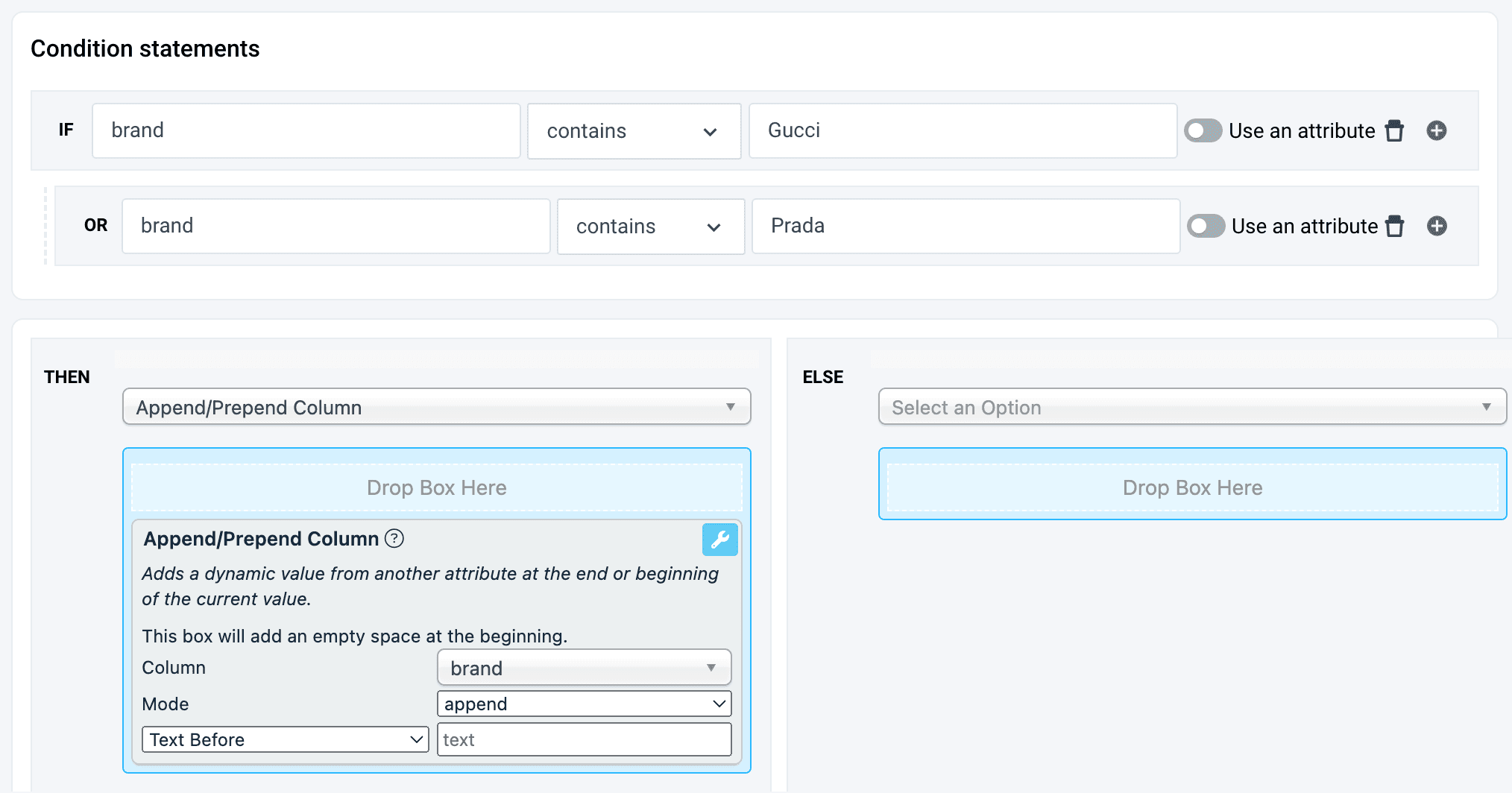Viewport: 1512px width, 793px height.
Task: Delete the Prada condition with trash icon
Action: 1394,227
